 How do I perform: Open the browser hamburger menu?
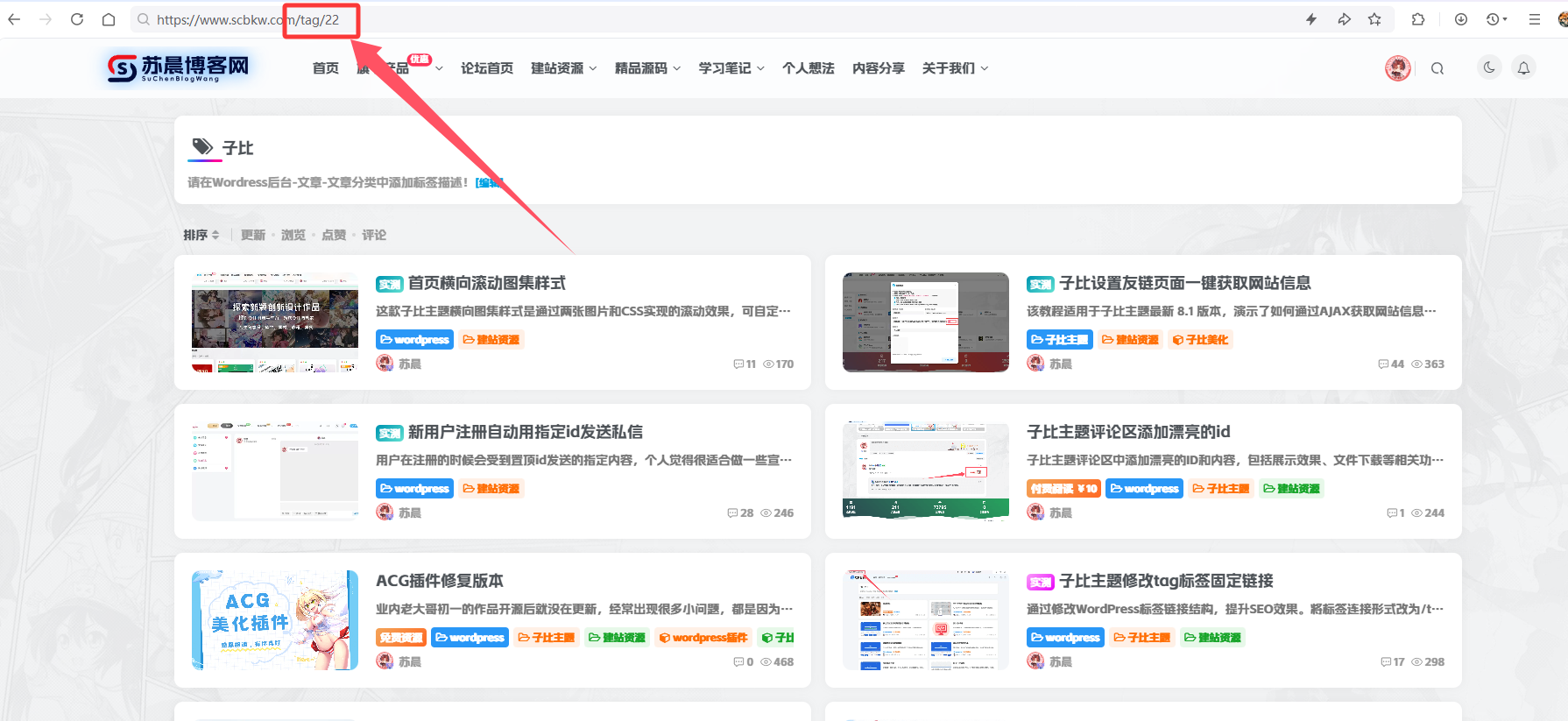click(1535, 19)
